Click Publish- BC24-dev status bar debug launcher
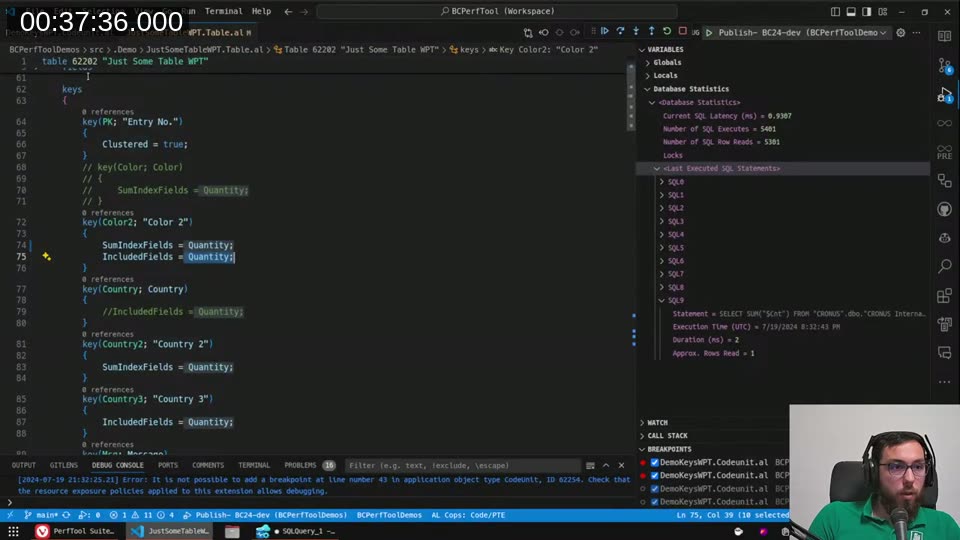Image resolution: width=960 pixels, height=540 pixels. pos(265,515)
